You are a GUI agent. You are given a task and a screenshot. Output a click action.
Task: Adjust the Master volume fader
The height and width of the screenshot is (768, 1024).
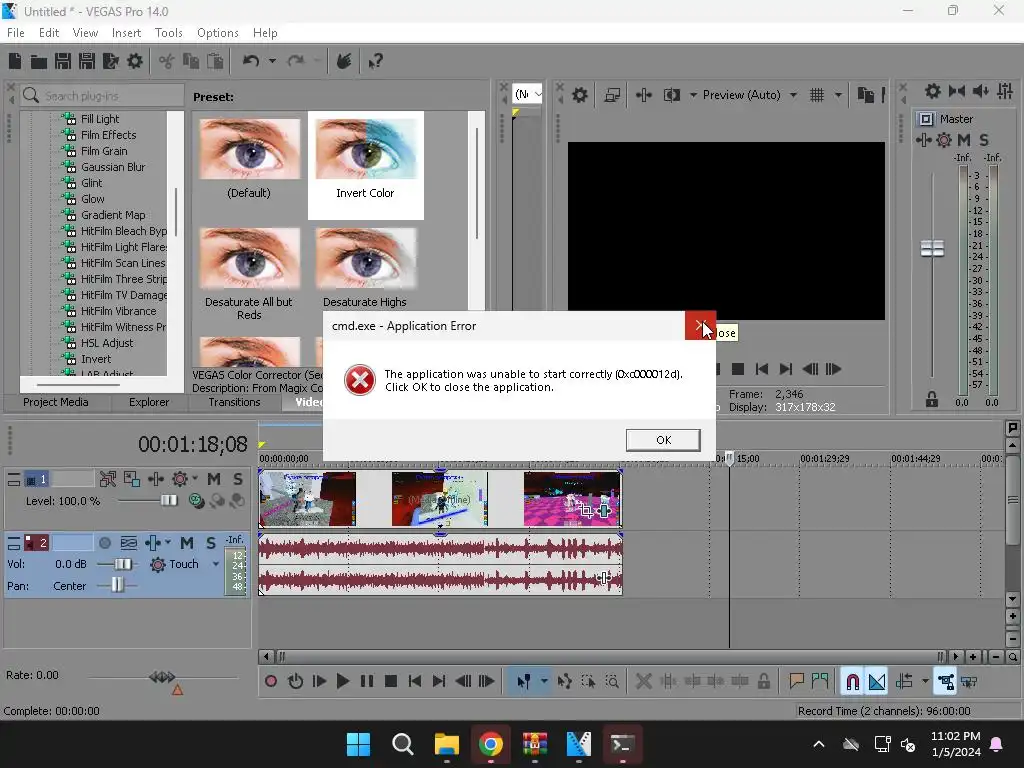[x=932, y=248]
